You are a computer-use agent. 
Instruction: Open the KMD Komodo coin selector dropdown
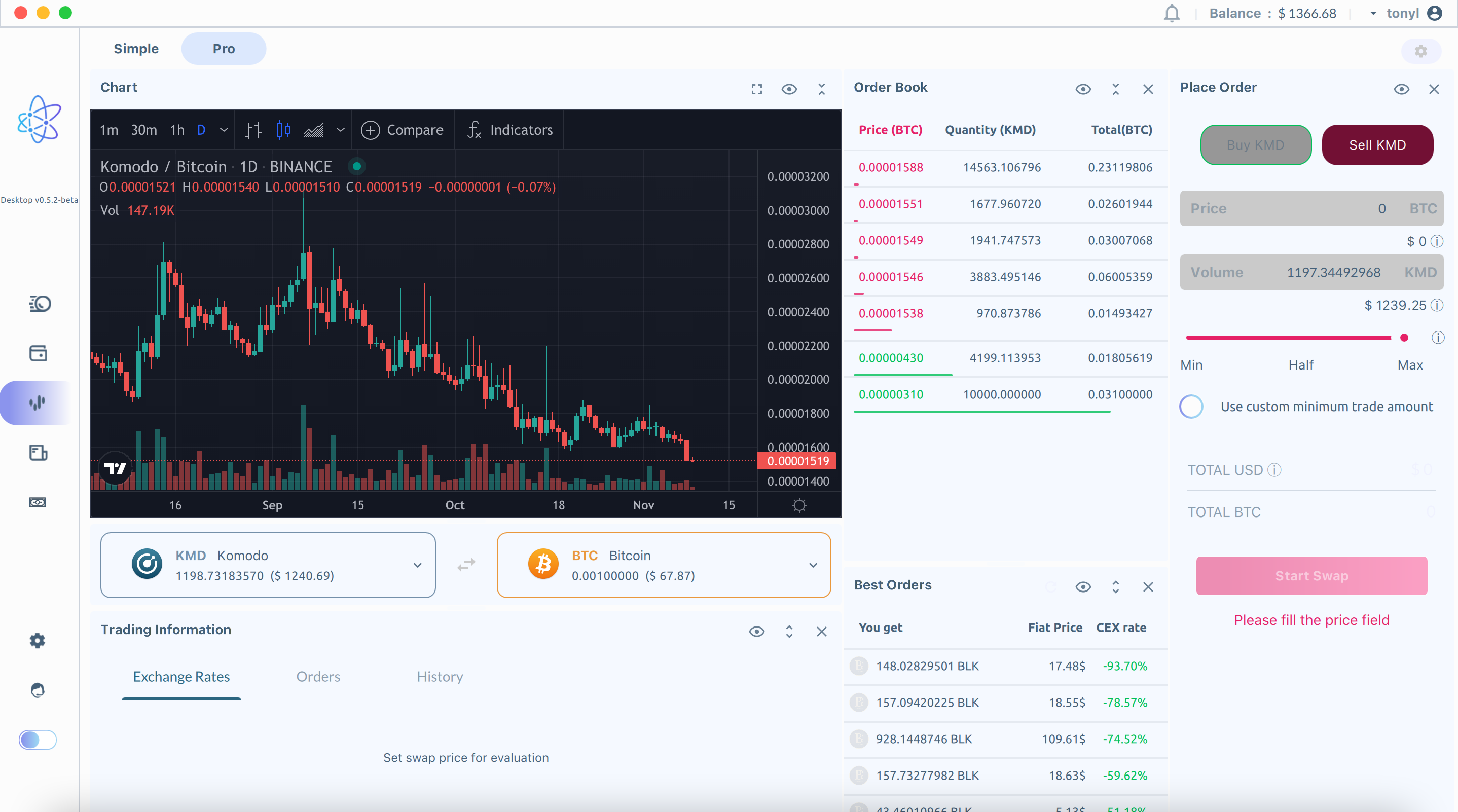coord(418,565)
